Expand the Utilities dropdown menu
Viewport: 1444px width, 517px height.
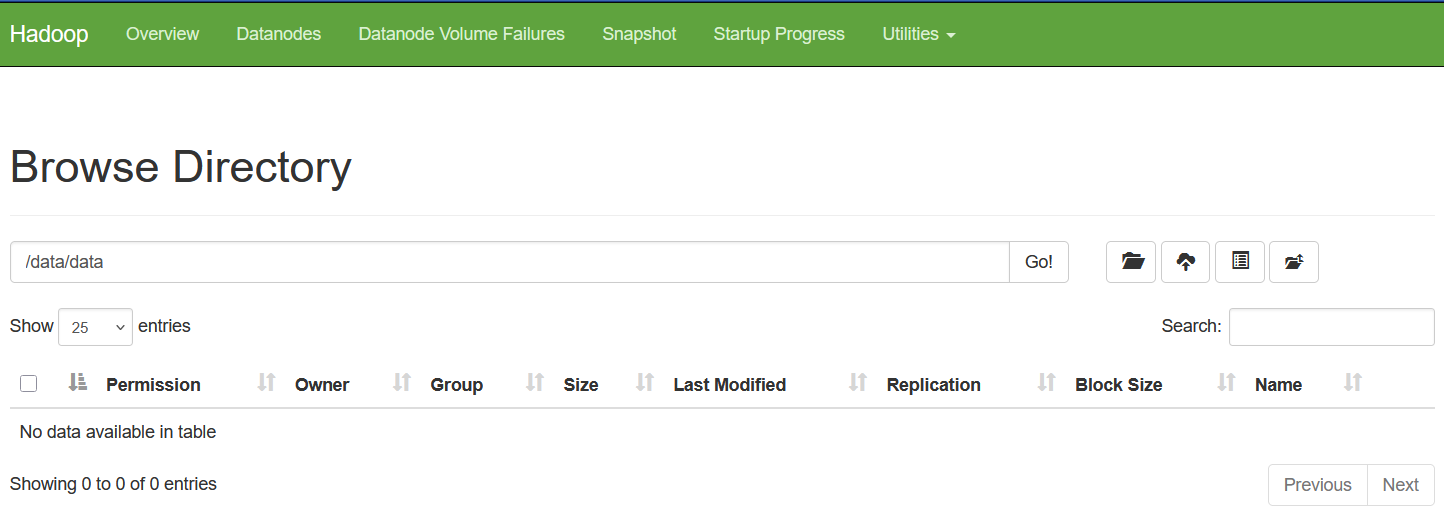tap(918, 34)
